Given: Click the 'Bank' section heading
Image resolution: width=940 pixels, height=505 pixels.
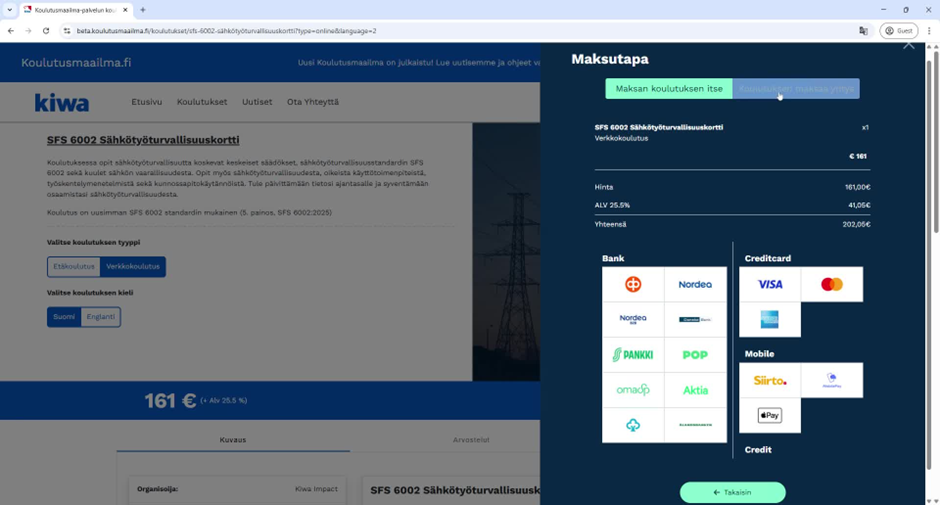Looking at the screenshot, I should (613, 258).
